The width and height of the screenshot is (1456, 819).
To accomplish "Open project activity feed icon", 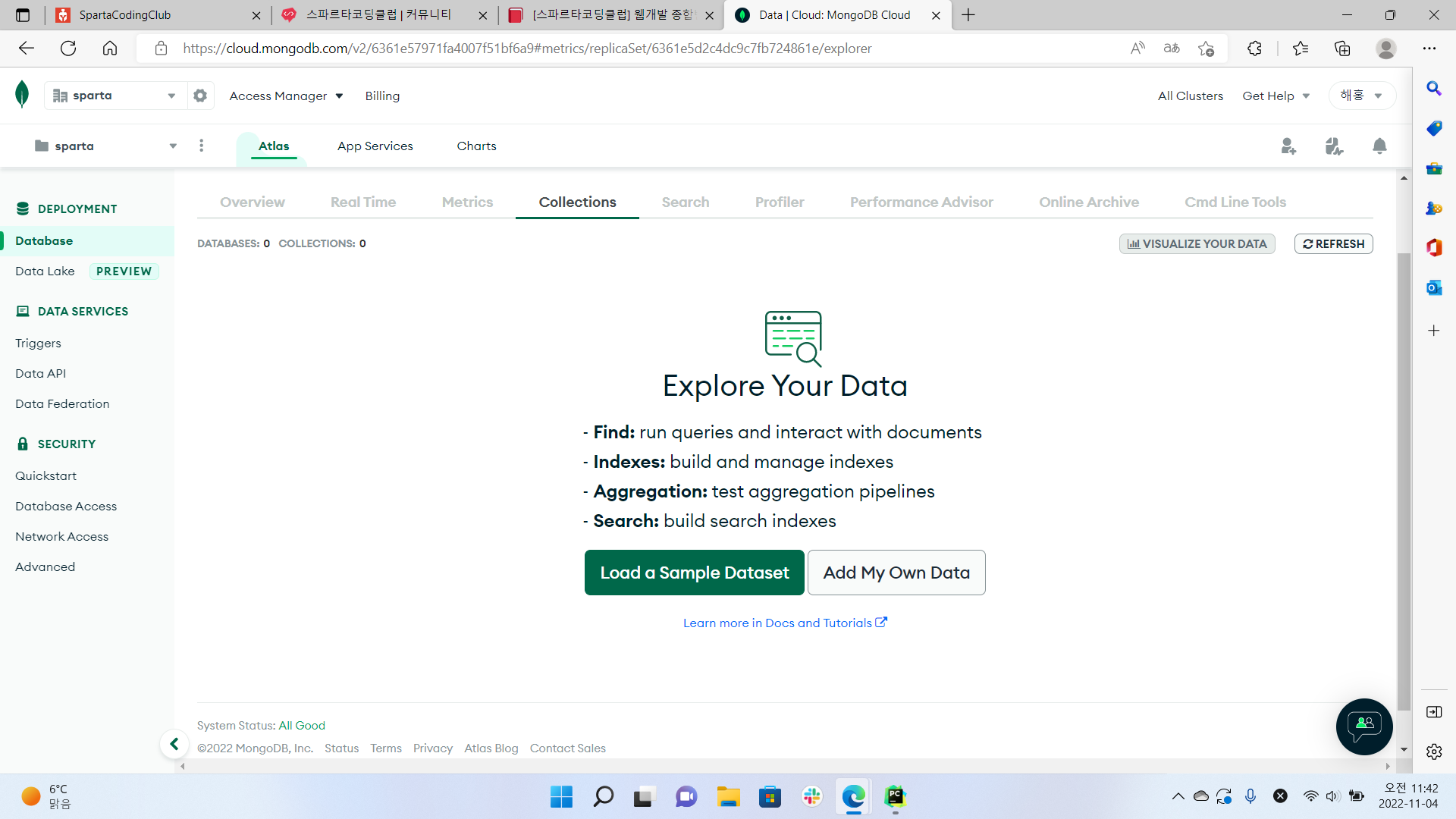I will click(1334, 146).
